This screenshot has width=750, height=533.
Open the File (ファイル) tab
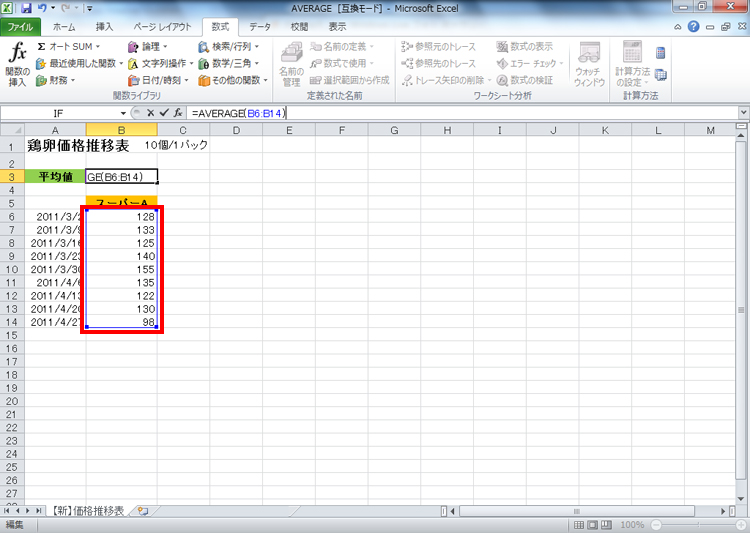20,27
